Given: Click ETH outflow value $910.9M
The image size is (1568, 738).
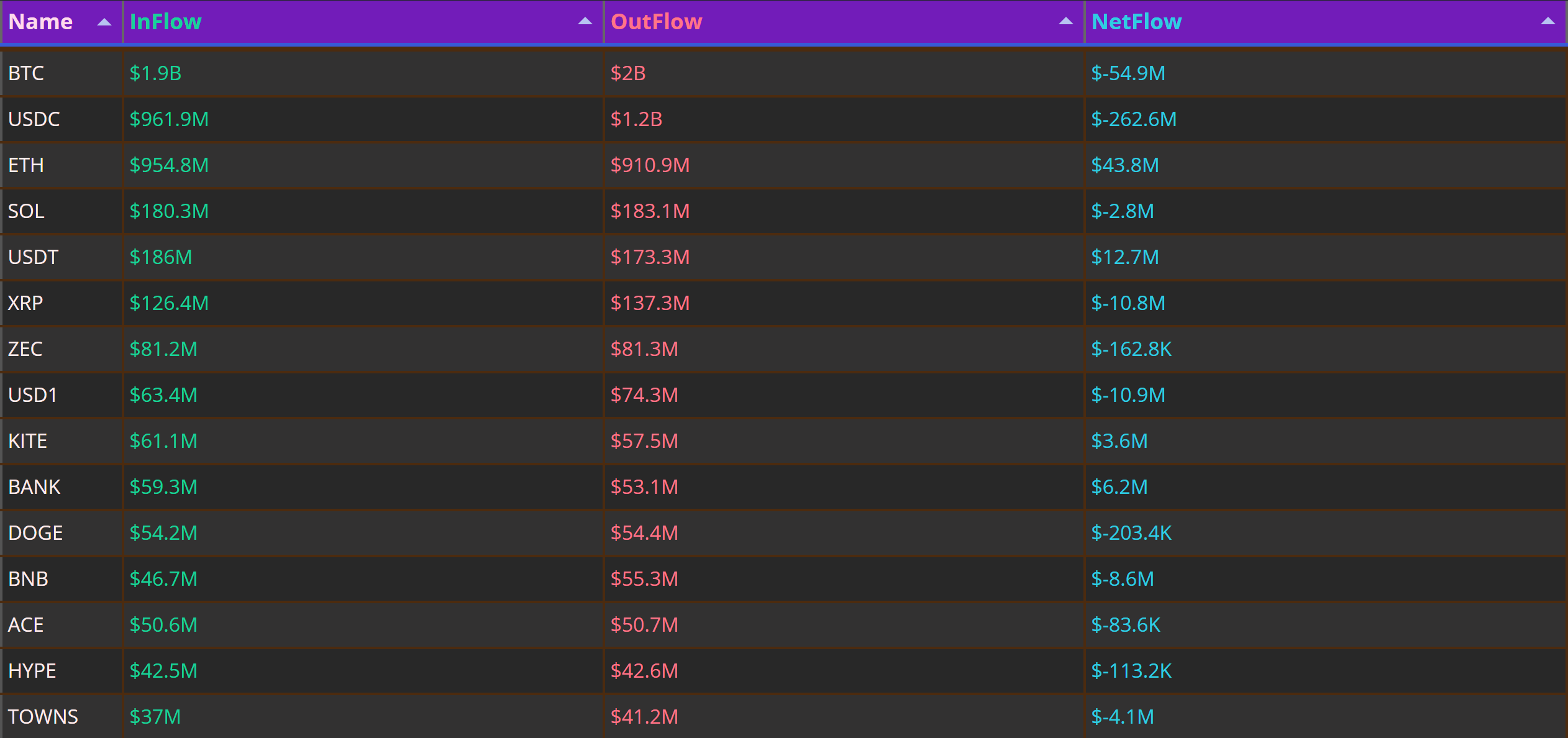Looking at the screenshot, I should (x=650, y=165).
